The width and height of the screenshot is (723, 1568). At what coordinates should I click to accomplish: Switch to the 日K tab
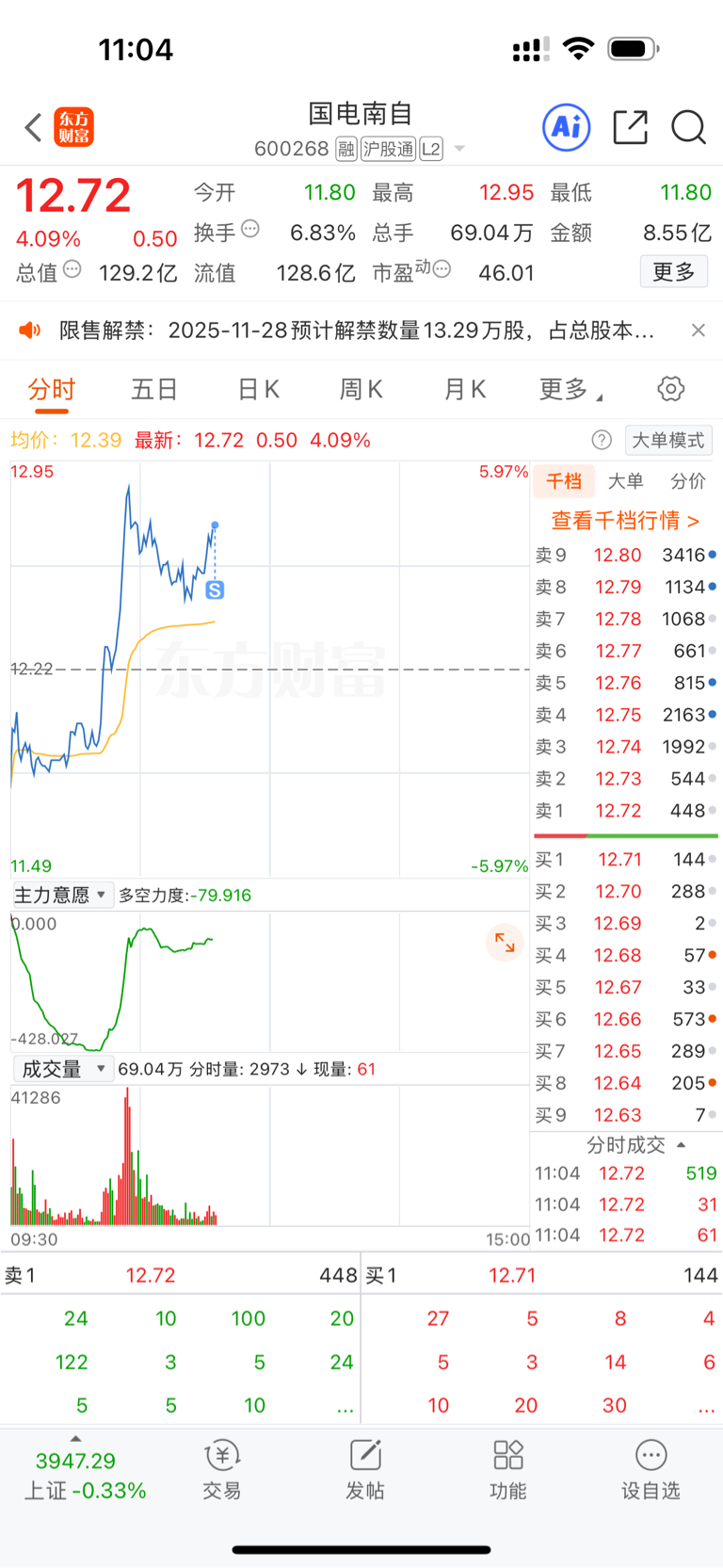(x=258, y=389)
